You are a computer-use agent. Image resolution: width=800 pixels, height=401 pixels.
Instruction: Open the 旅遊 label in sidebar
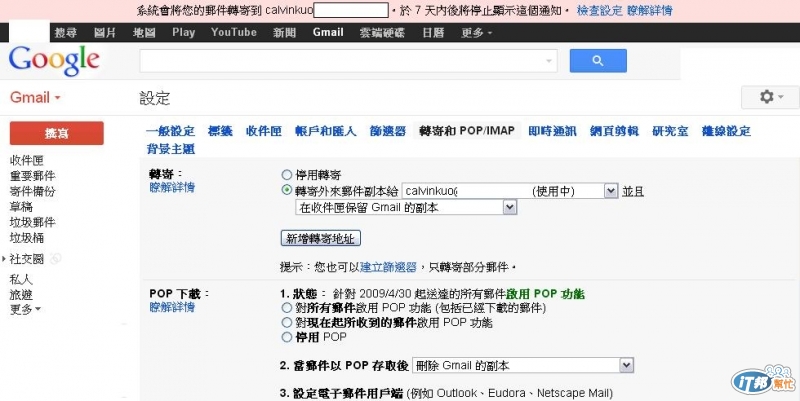[x=21, y=294]
